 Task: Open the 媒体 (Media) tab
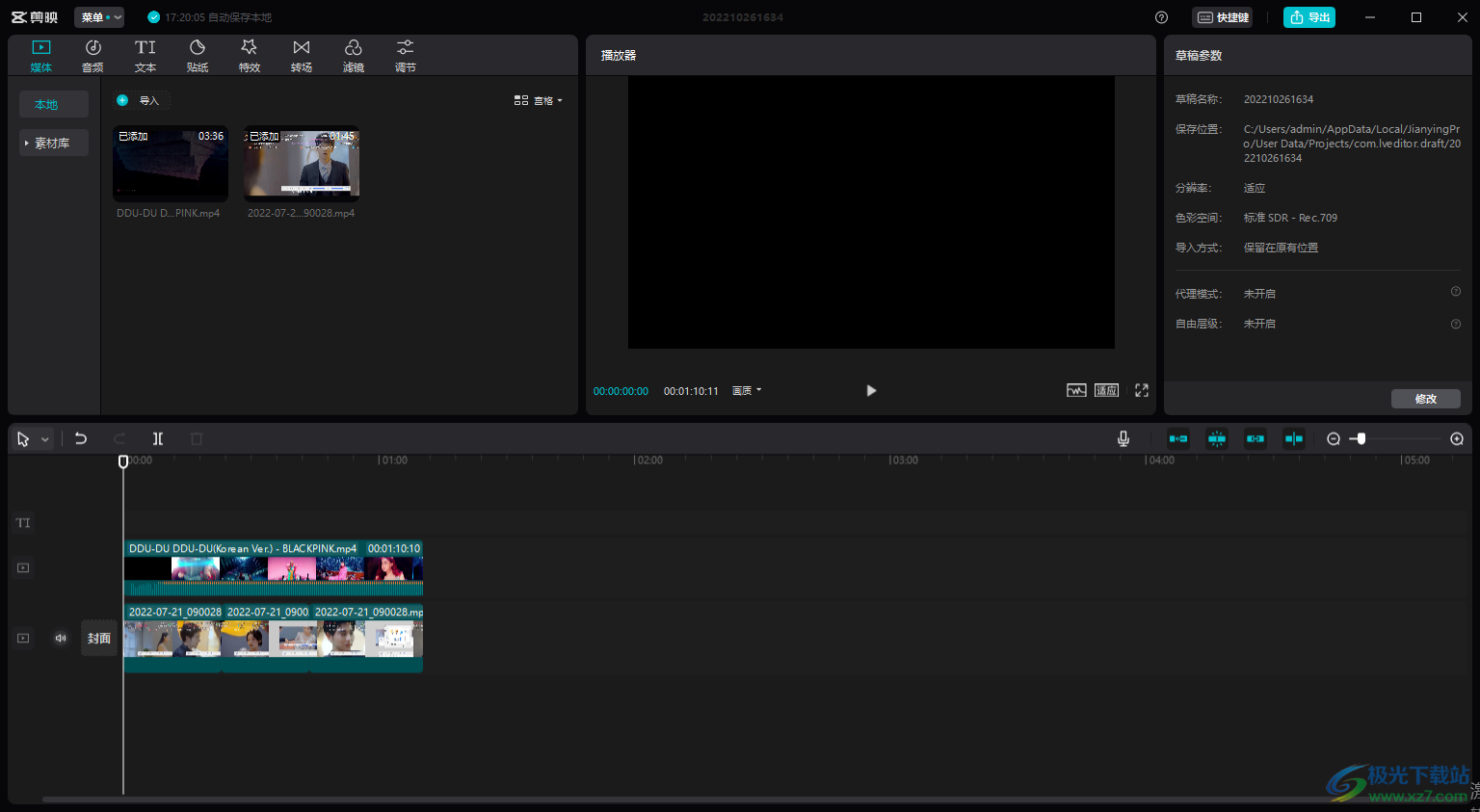click(x=41, y=56)
